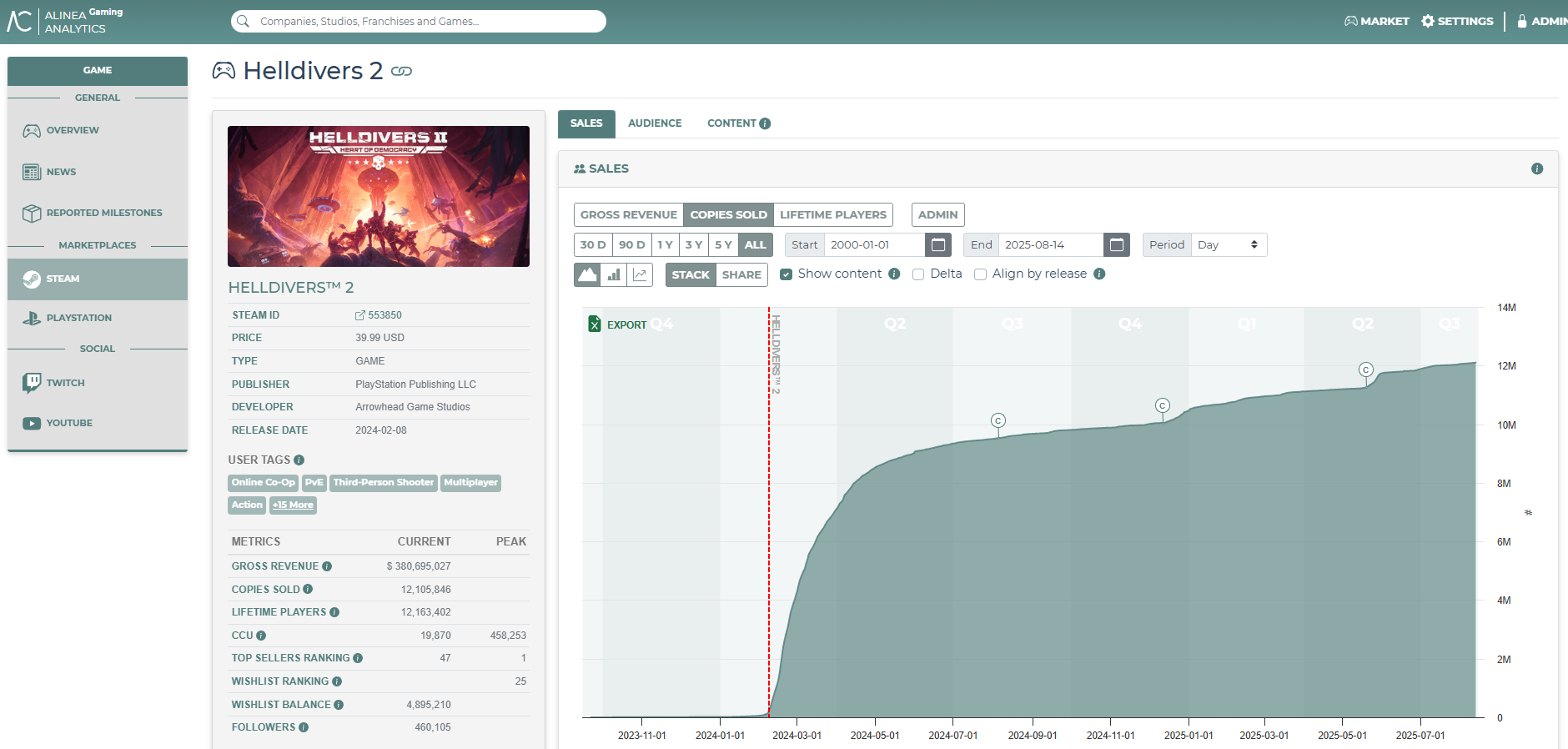1568x749 pixels.
Task: Click the search magnifier icon
Action: pyautogui.click(x=243, y=21)
